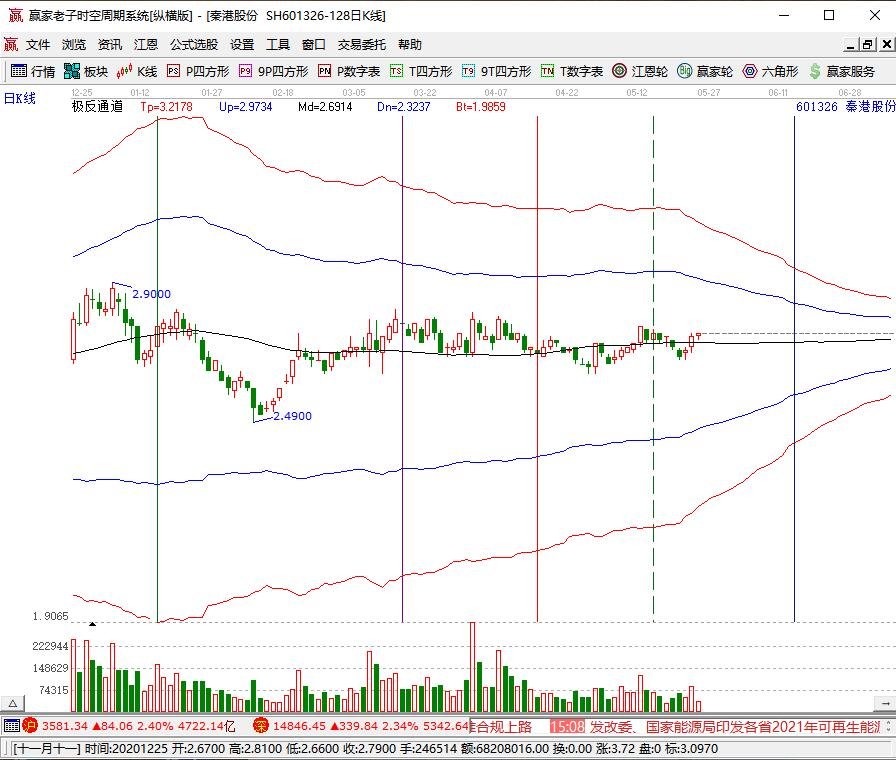Click the 222944 volume axis label
Viewport: 896px width, 760px height.
point(50,646)
